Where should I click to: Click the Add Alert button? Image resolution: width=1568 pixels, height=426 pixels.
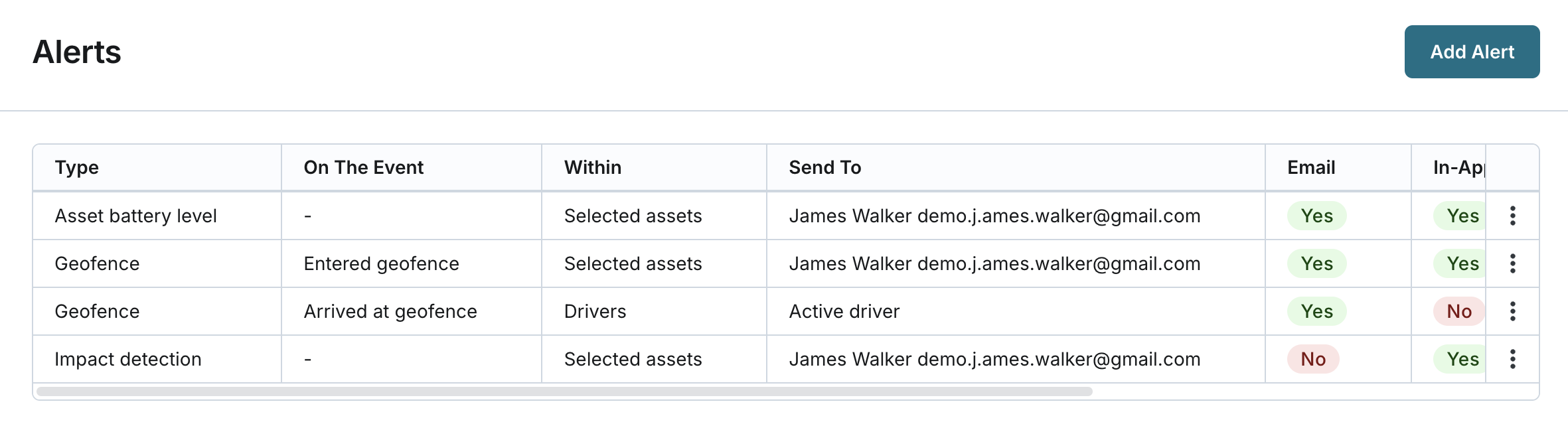tap(1472, 52)
